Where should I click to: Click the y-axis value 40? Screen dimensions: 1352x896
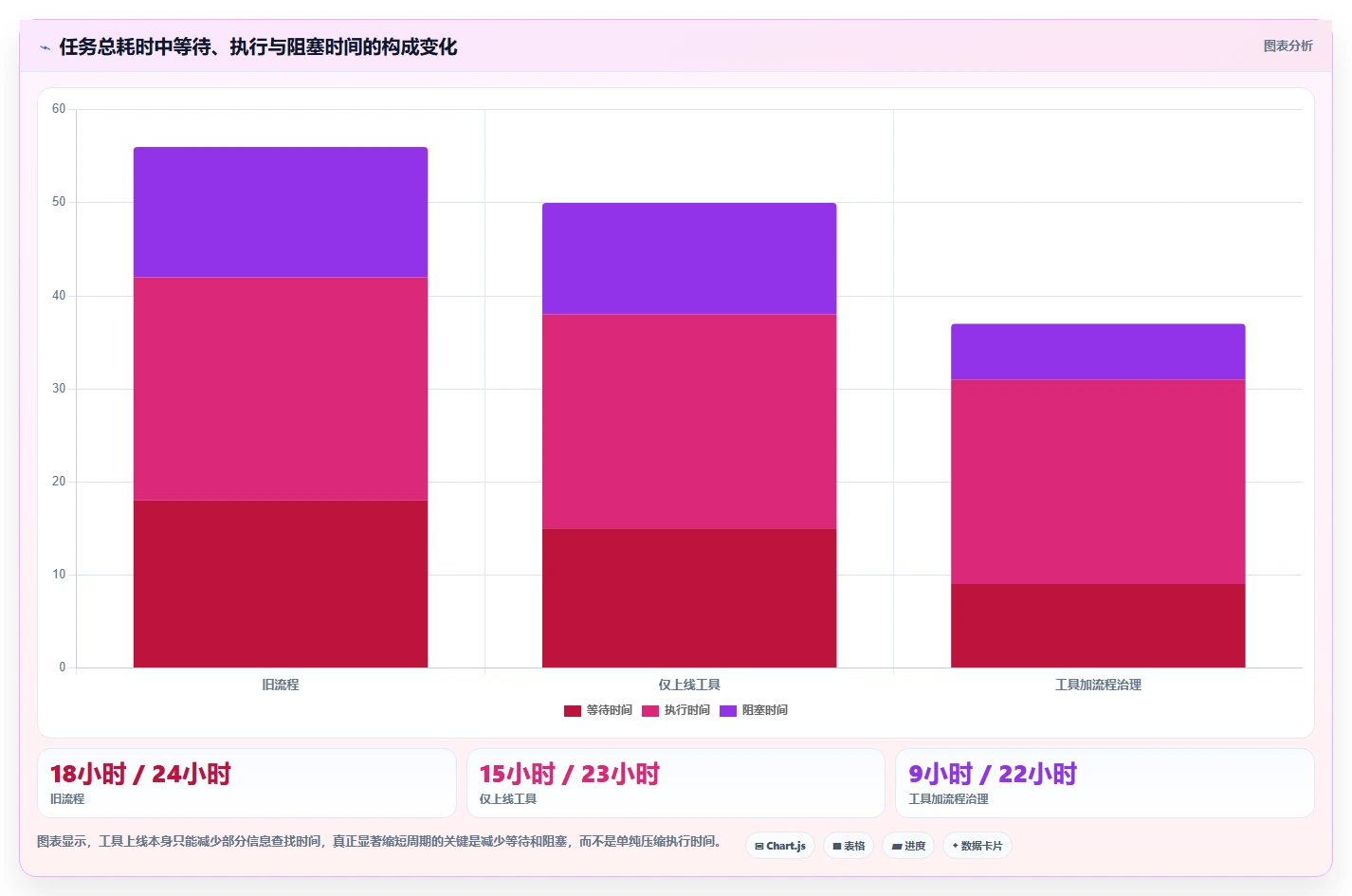point(59,296)
